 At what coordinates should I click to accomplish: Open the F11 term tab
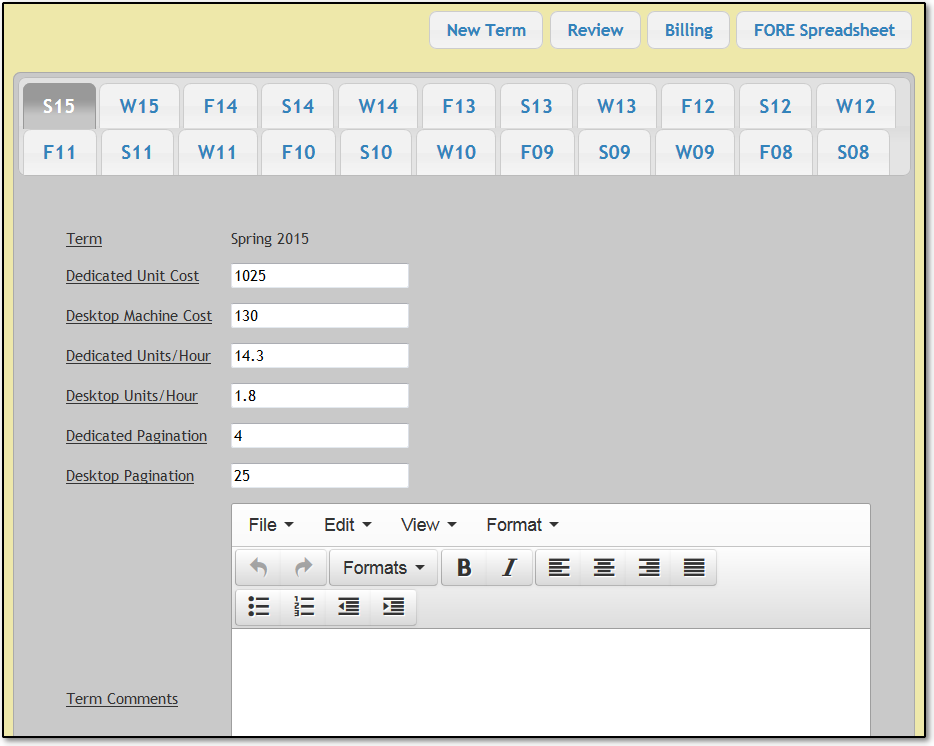pyautogui.click(x=59, y=152)
